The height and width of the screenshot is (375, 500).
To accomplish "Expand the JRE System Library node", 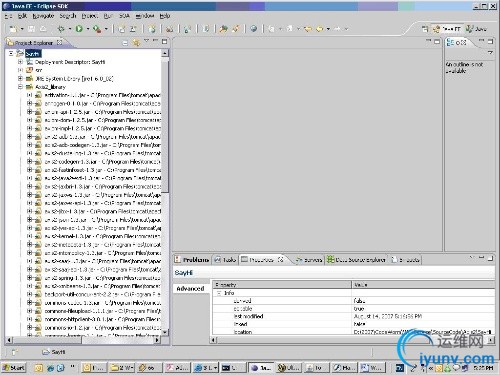I will click(x=20, y=78).
